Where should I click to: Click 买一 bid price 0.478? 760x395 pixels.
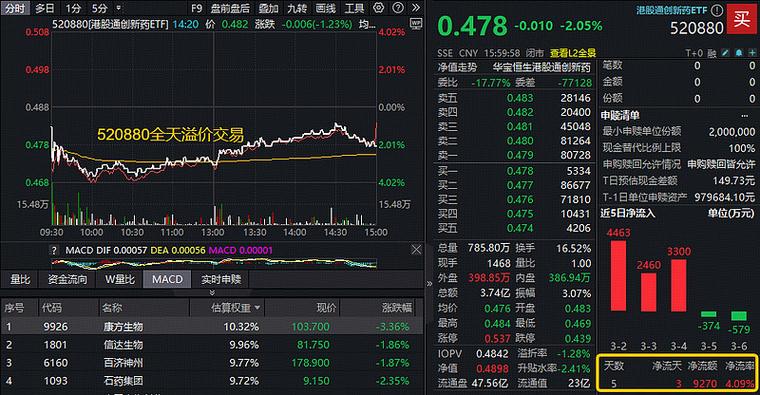(520, 171)
